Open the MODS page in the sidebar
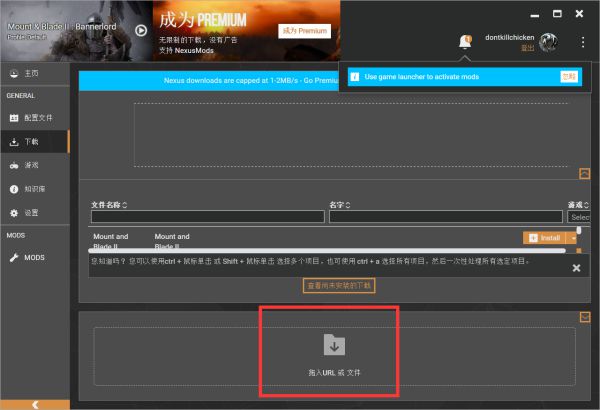Viewport: 600px width, 410px height. (x=34, y=257)
